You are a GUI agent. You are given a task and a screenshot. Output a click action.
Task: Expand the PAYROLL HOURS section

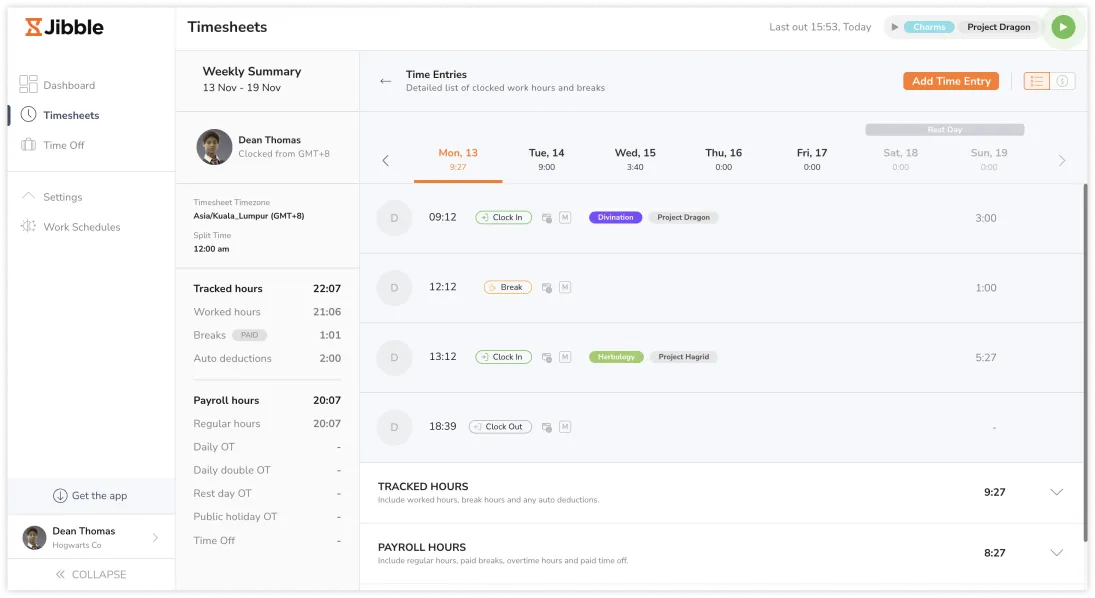(x=1056, y=553)
